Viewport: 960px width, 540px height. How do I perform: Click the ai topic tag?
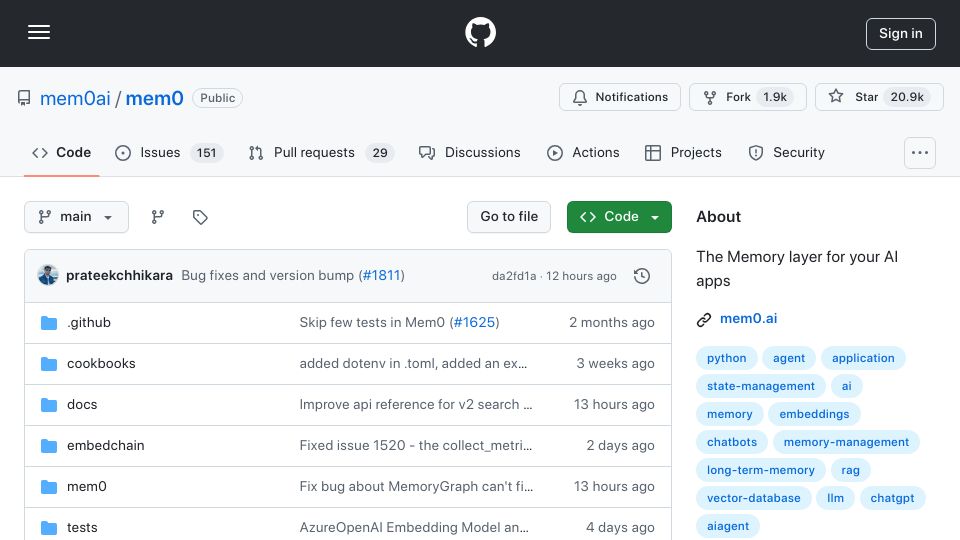coord(846,386)
